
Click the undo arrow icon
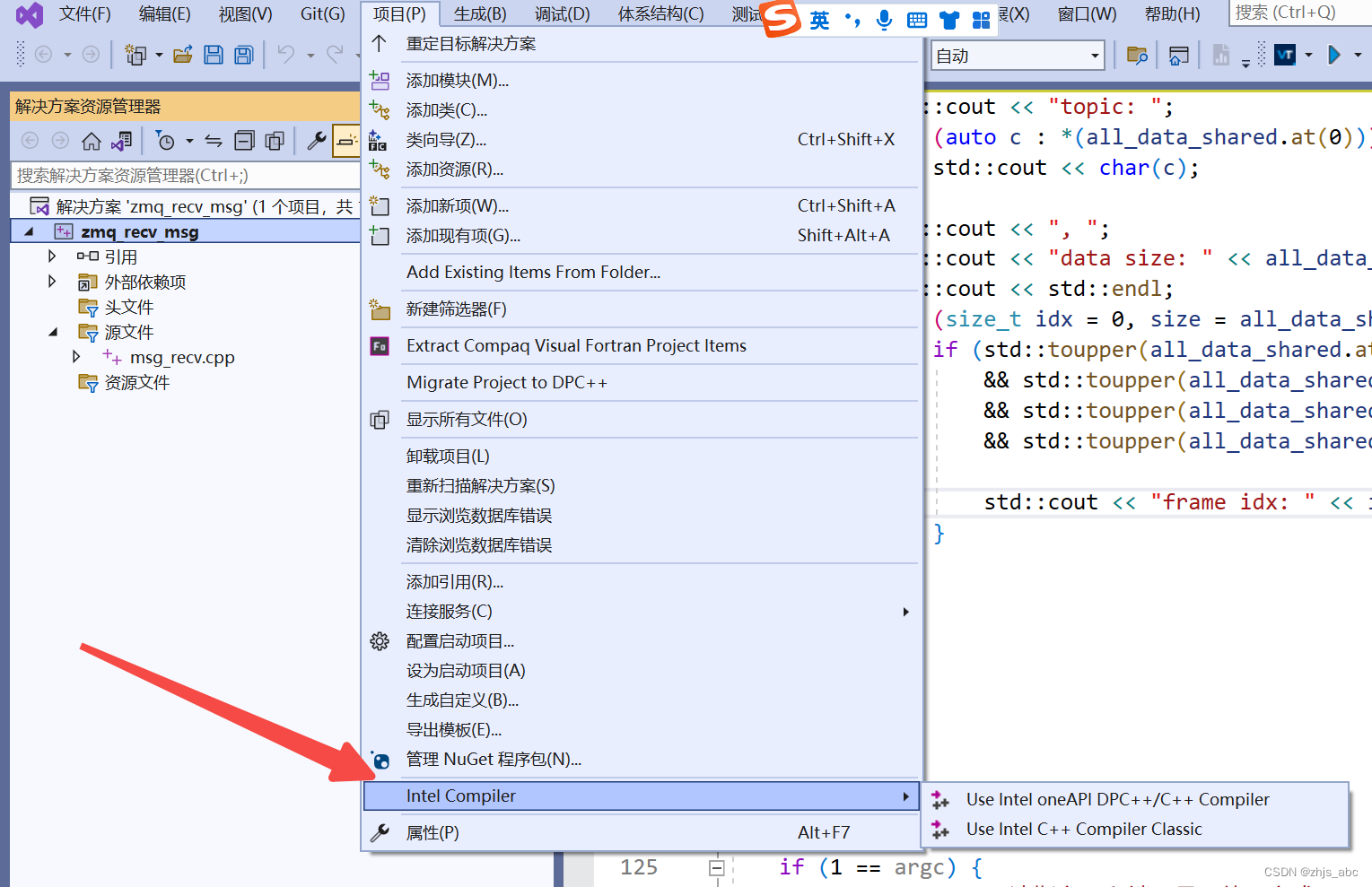(x=286, y=55)
